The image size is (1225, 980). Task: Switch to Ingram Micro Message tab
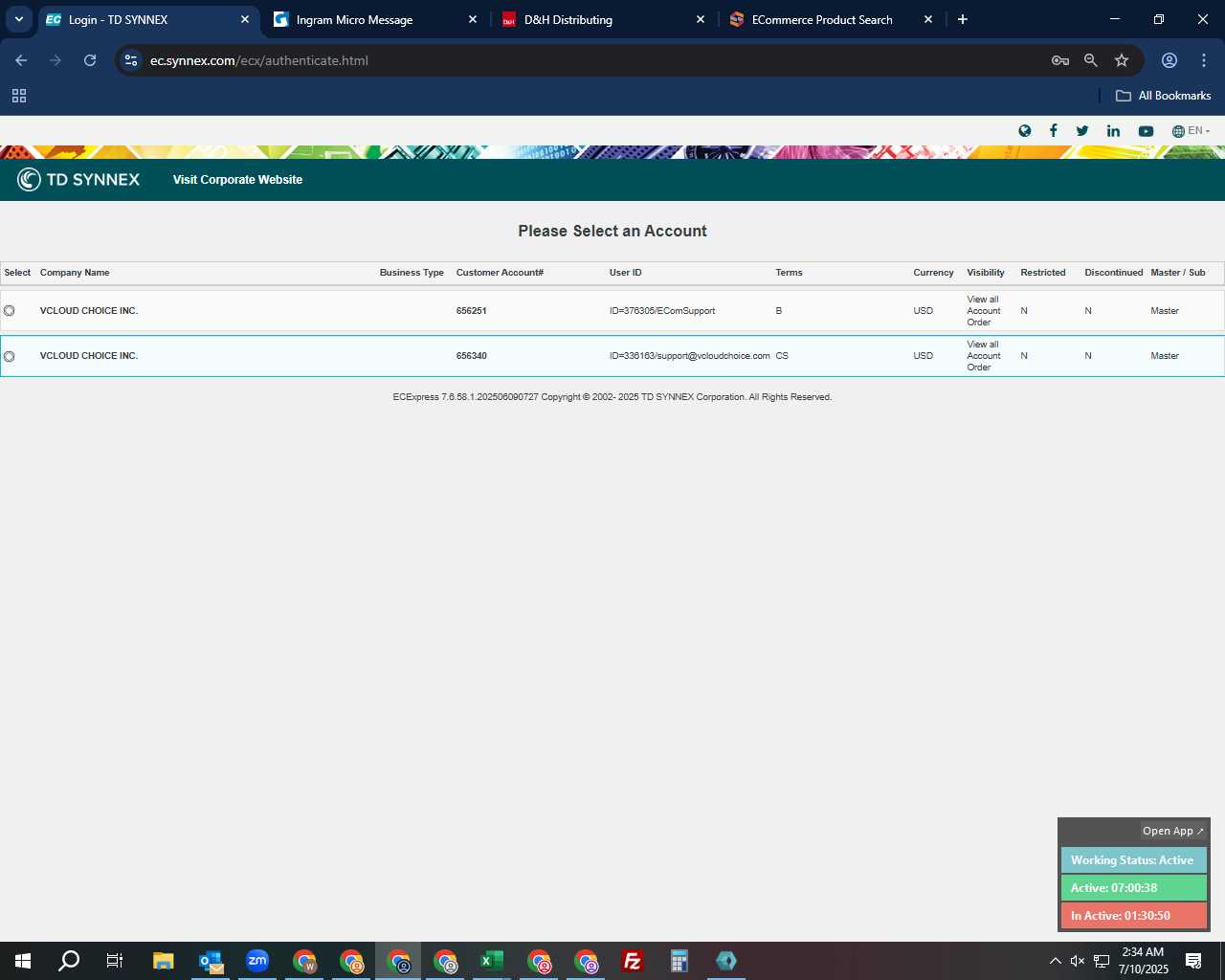click(x=373, y=19)
